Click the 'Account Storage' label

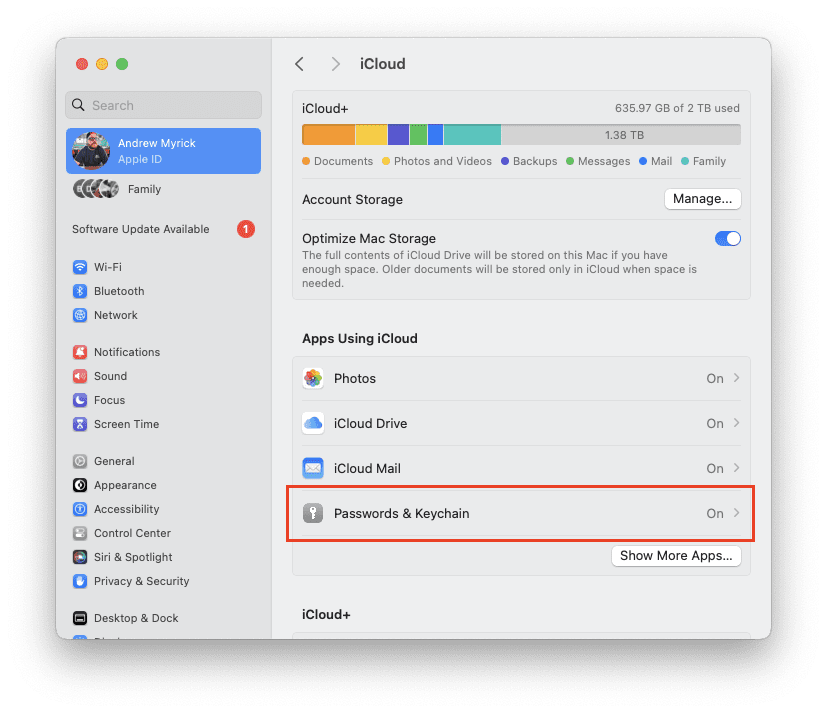tap(352, 199)
